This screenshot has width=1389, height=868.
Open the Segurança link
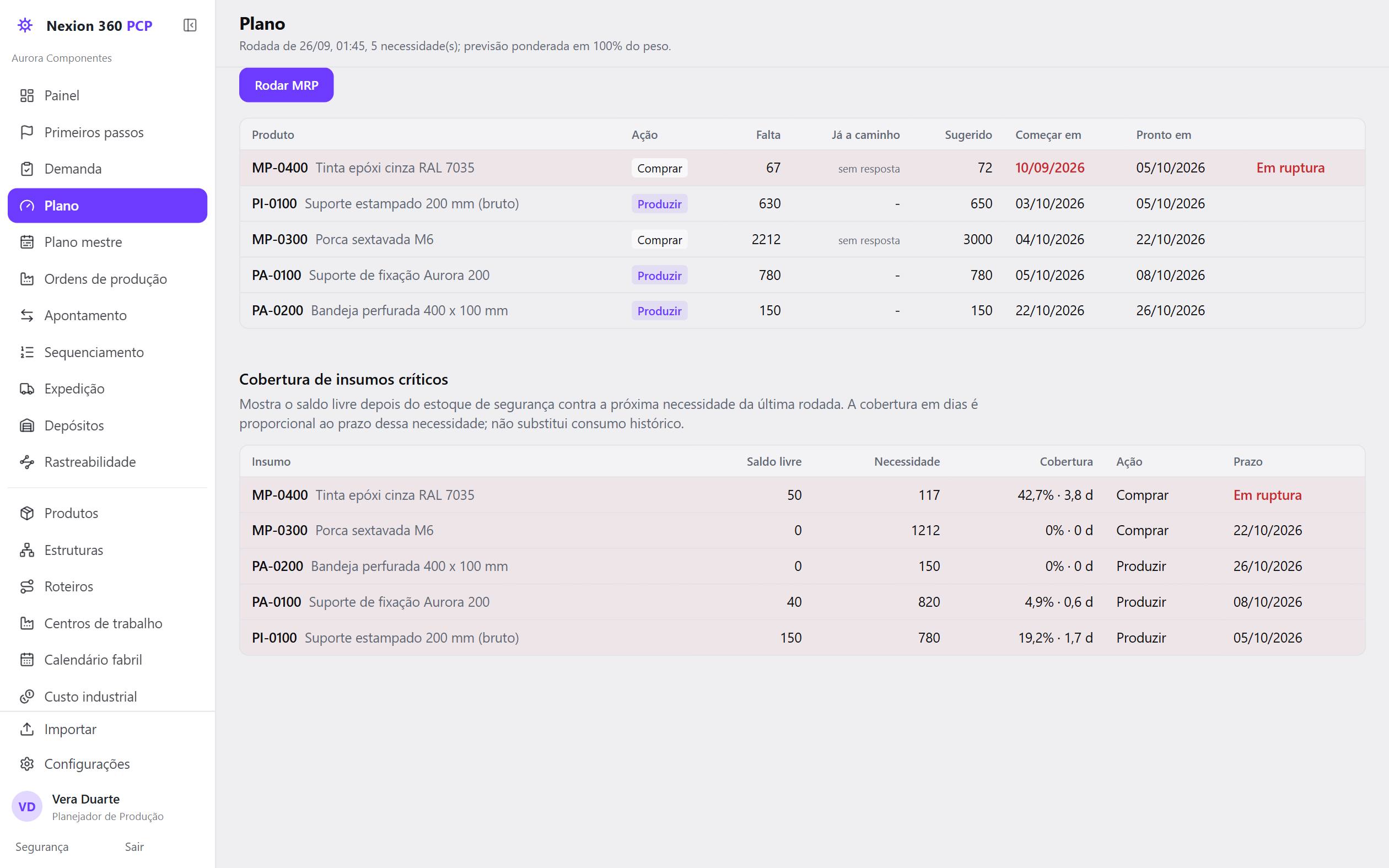coord(42,847)
